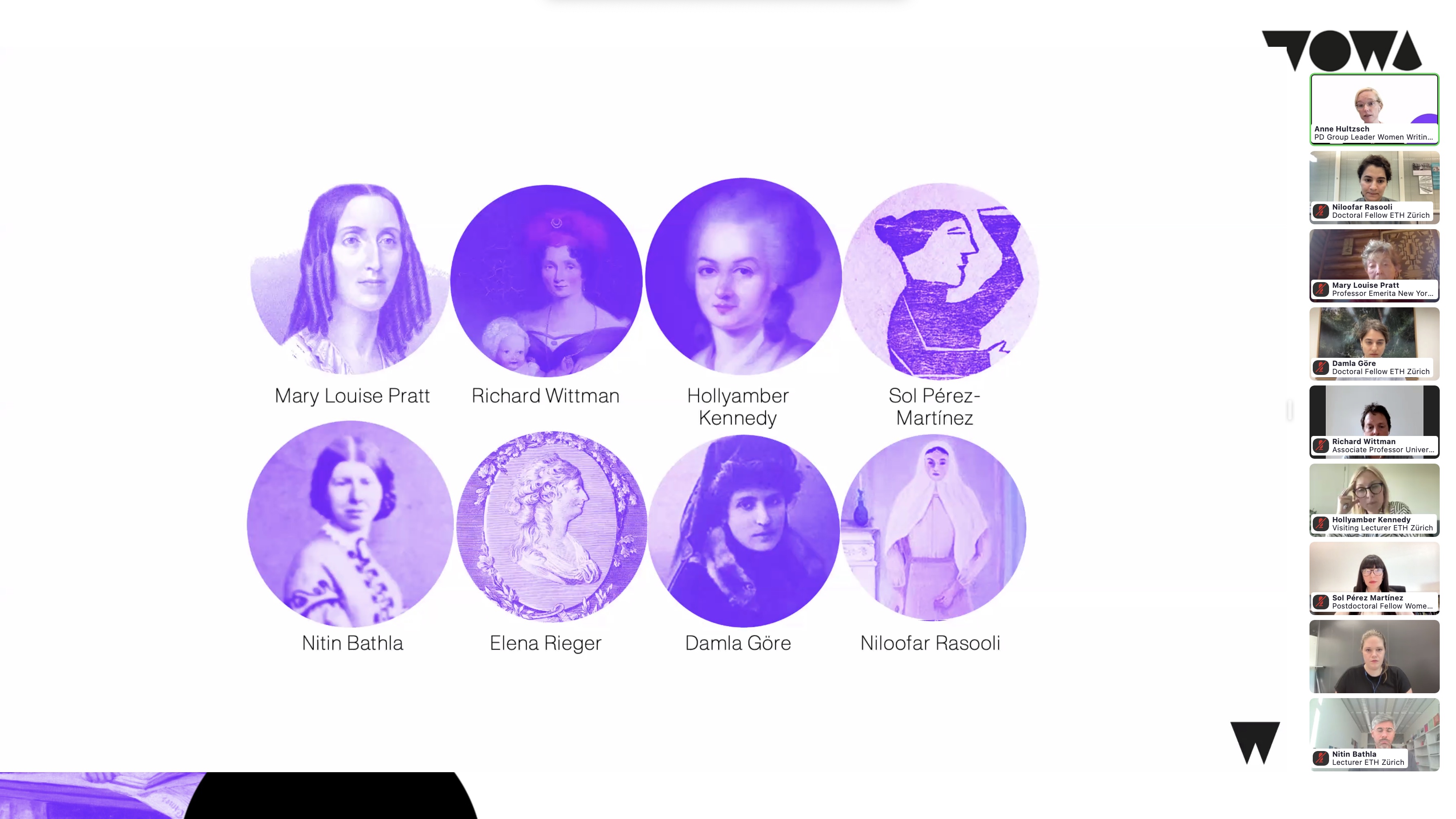Click muted microphone icon beside Niloofar Rasooli
The width and height of the screenshot is (1456, 819).
[x=1320, y=211]
